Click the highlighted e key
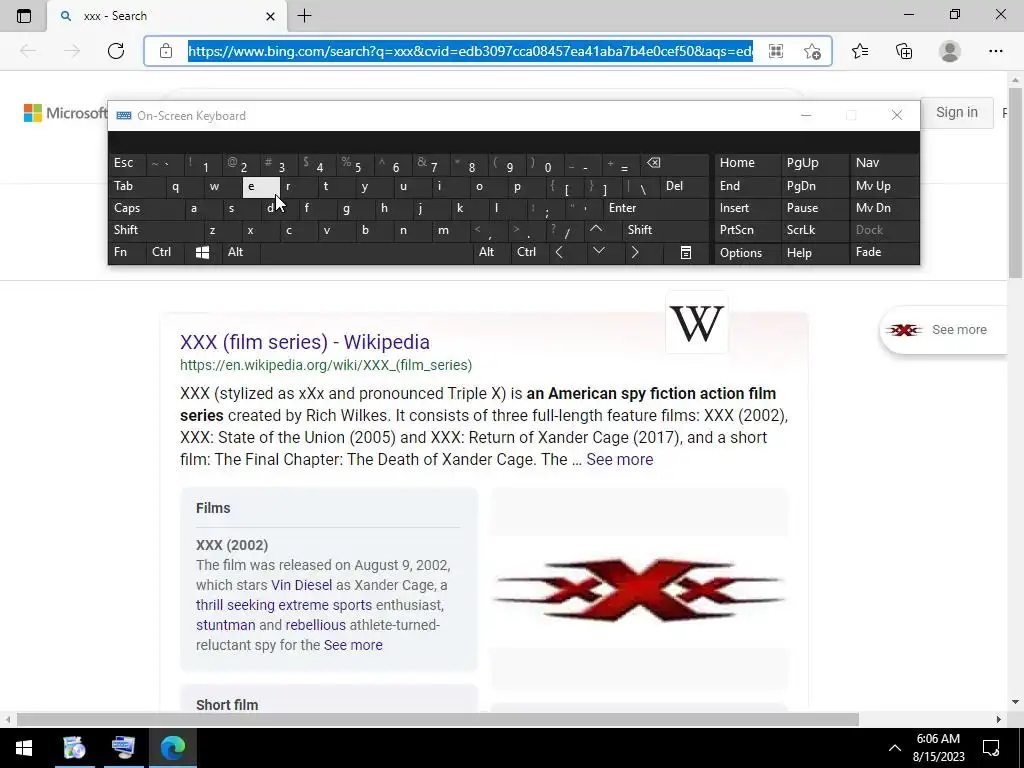 pyautogui.click(x=261, y=187)
